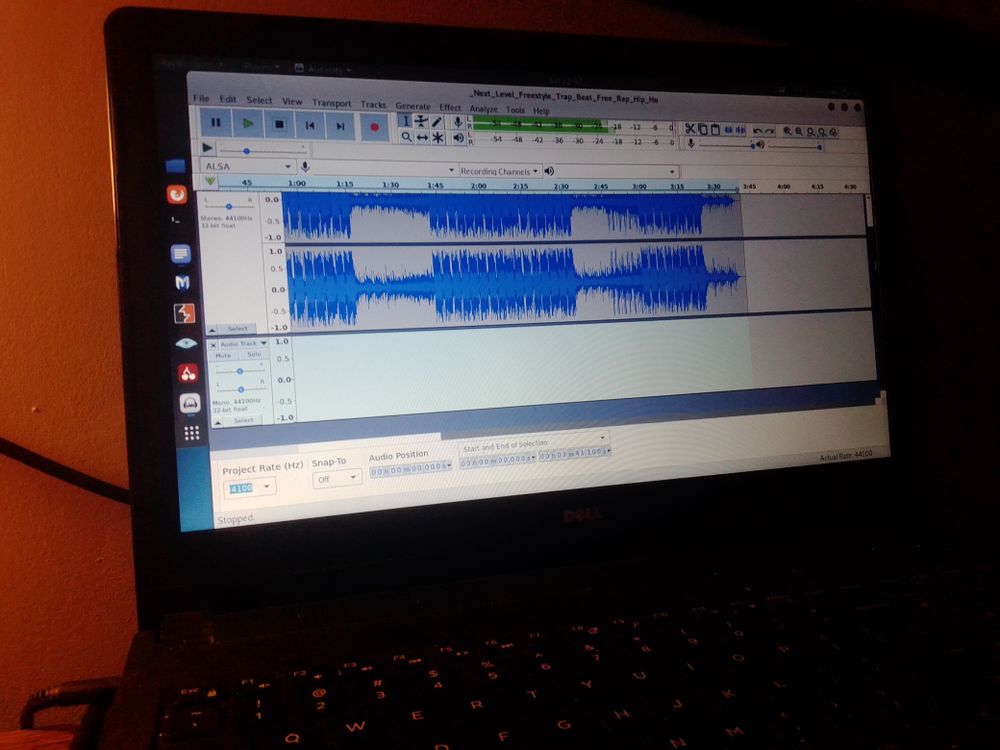The height and width of the screenshot is (750, 1000).
Task: Open the recording device dropdown
Action: 384,170
